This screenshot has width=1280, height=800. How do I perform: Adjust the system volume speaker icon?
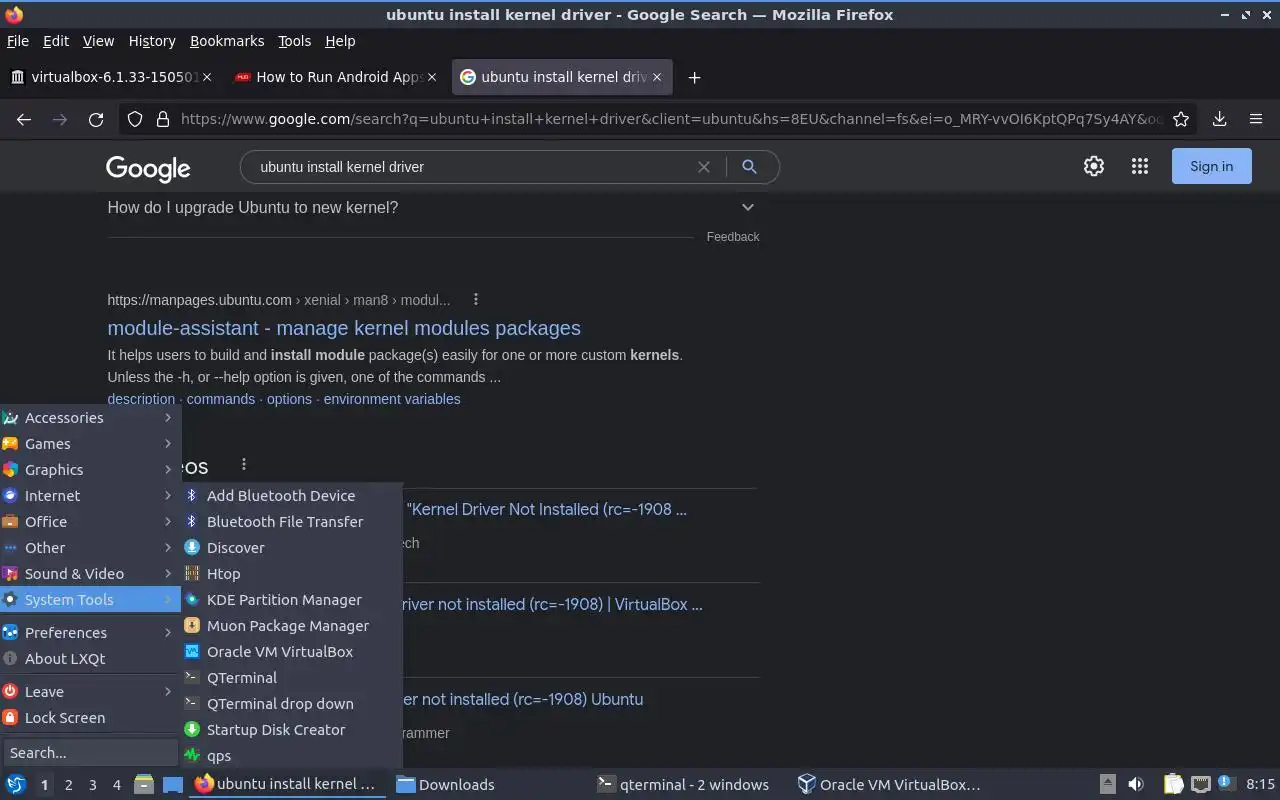coord(1136,785)
